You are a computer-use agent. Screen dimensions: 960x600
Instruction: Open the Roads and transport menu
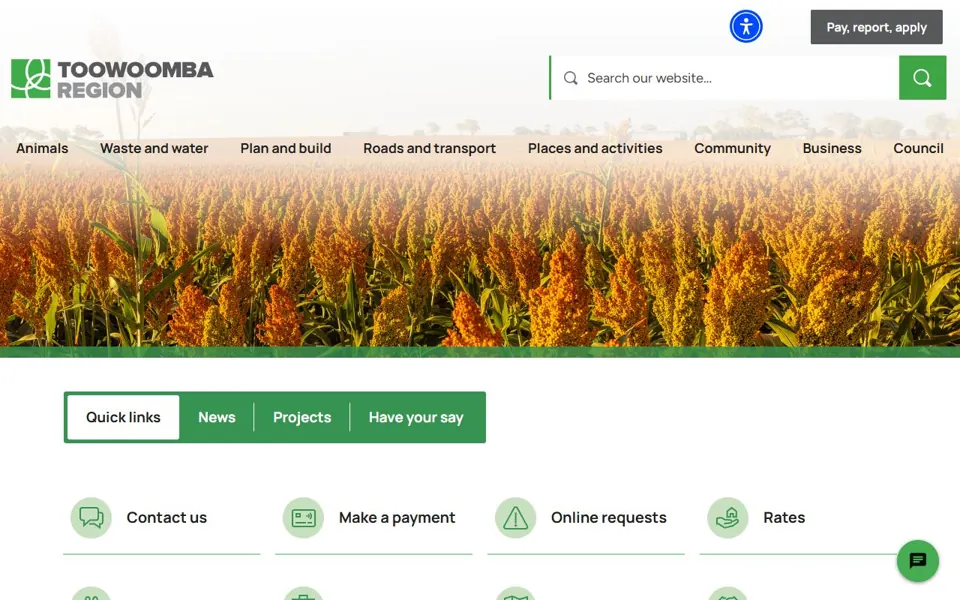[429, 148]
